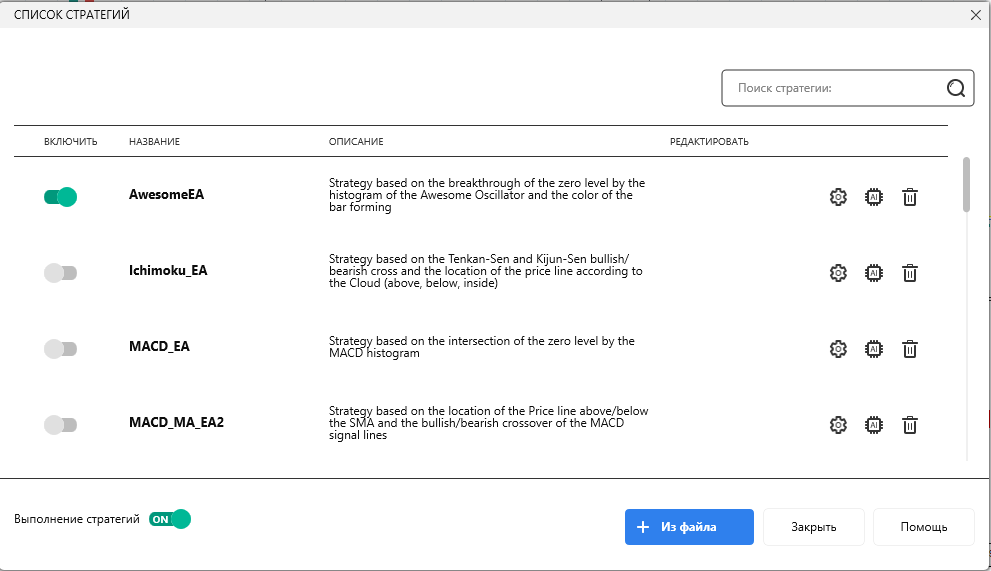The image size is (991, 571).
Task: Click AI chip icon for Ichimoku_EA
Action: (874, 273)
